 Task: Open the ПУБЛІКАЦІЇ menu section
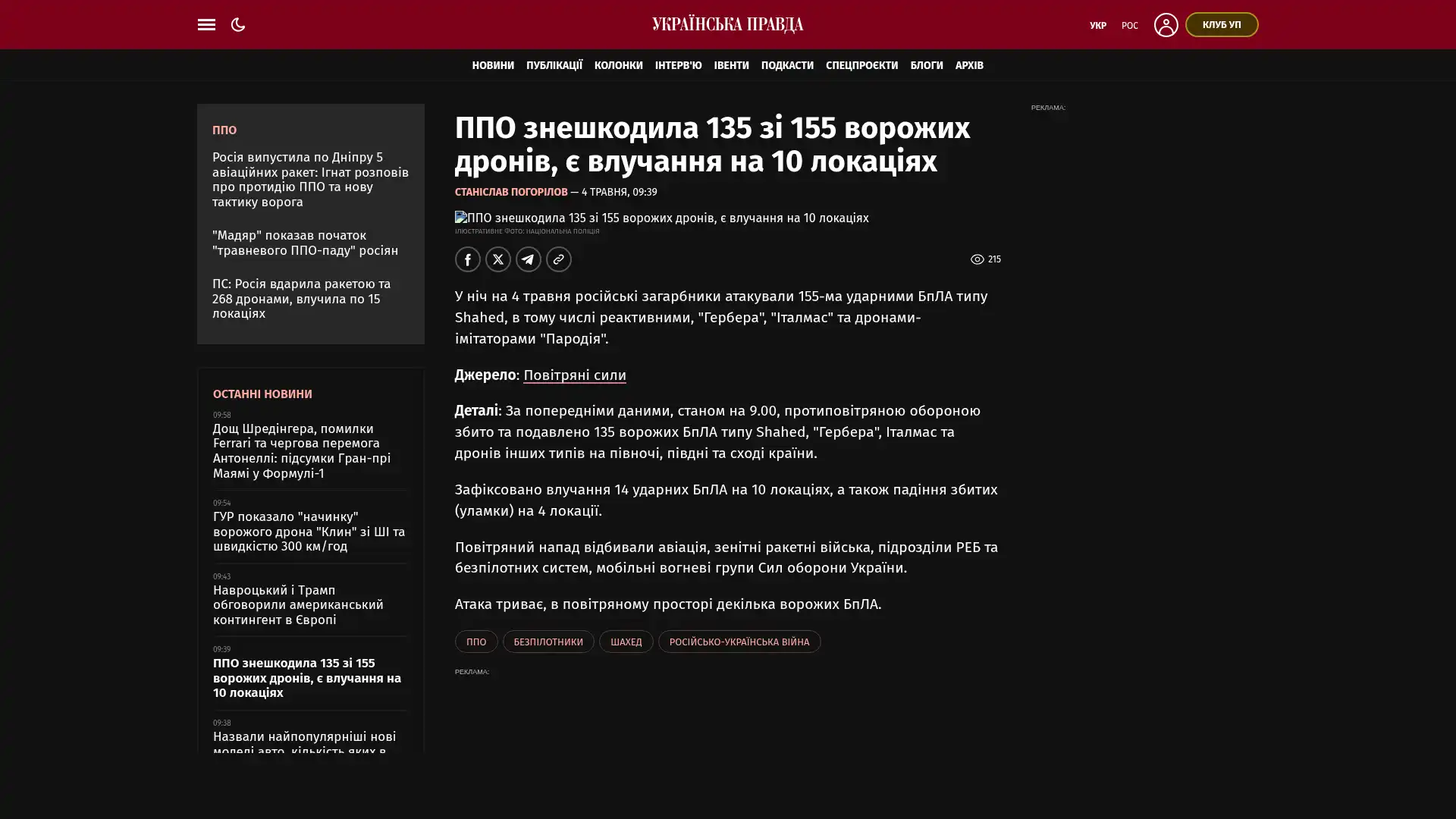click(554, 65)
